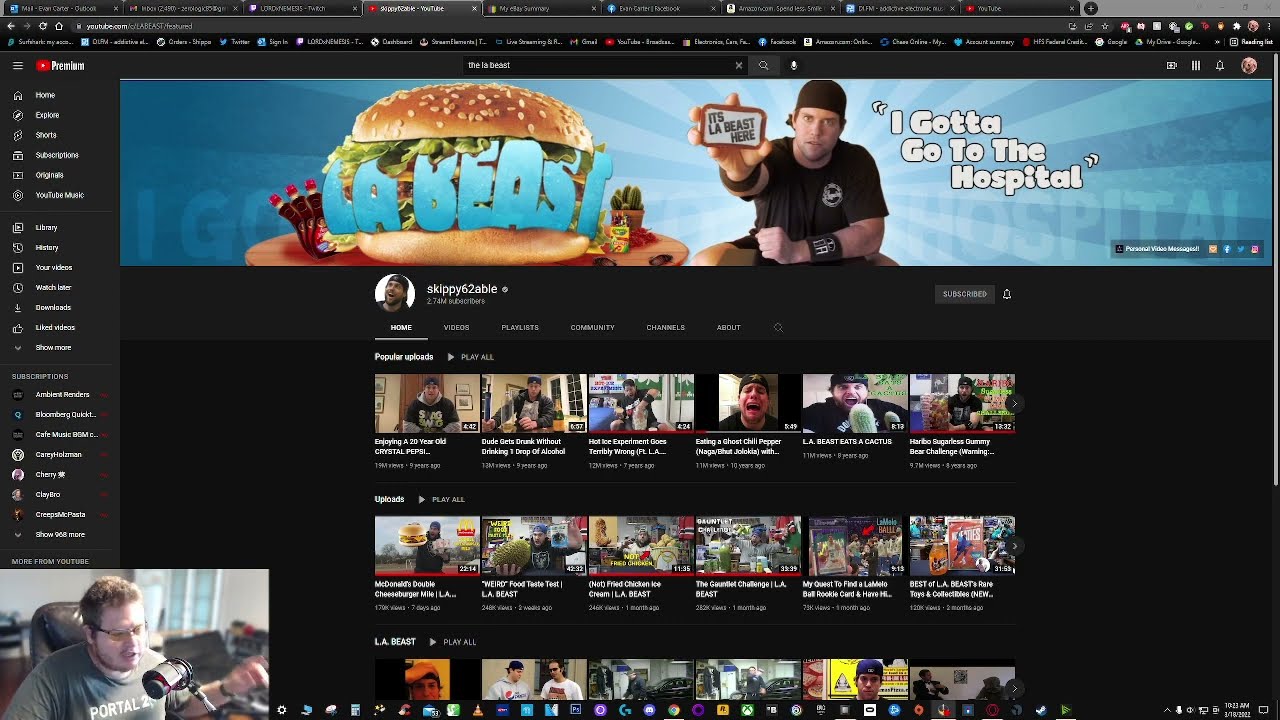Open L.A. BEAST EATS A CACTUS thumbnail
Image resolution: width=1280 pixels, height=720 pixels.
[855, 403]
